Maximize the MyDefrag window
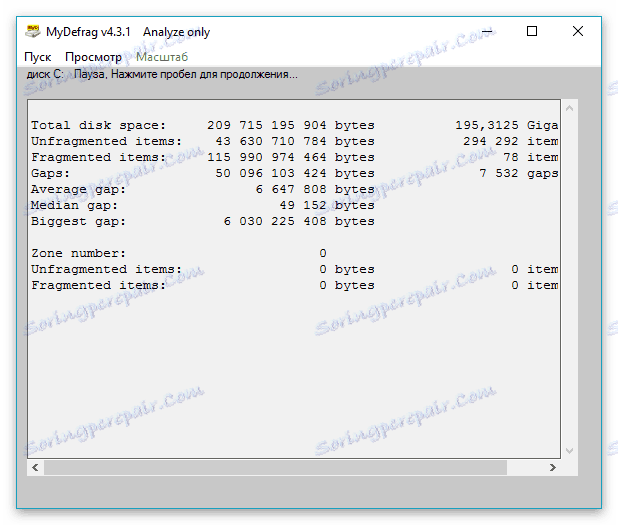 [532, 31]
